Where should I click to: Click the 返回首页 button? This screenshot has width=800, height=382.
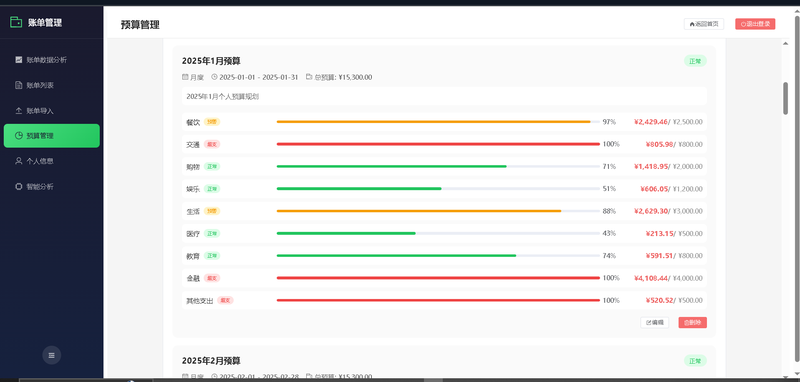[704, 24]
